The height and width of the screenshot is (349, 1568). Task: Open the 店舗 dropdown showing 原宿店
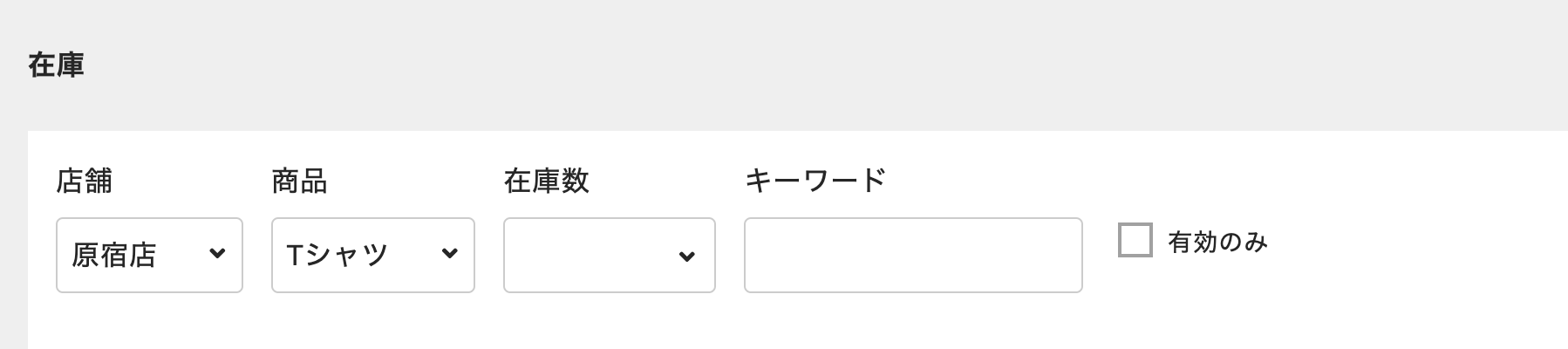click(x=149, y=255)
